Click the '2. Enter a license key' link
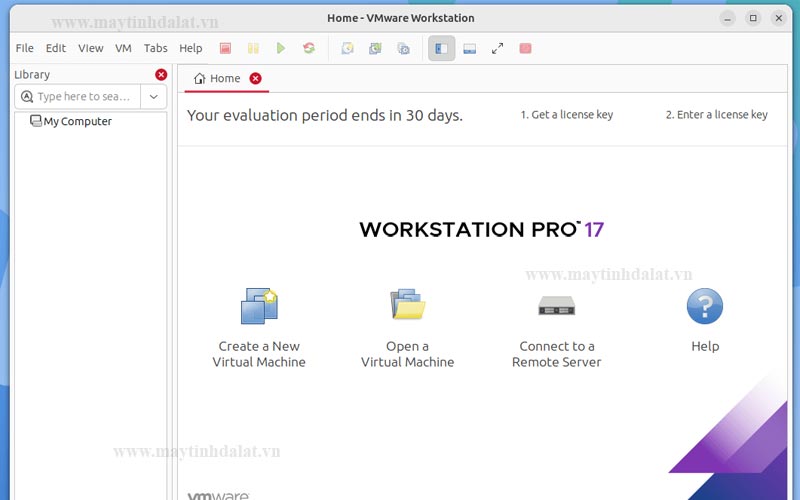This screenshot has height=500, width=800. (716, 115)
